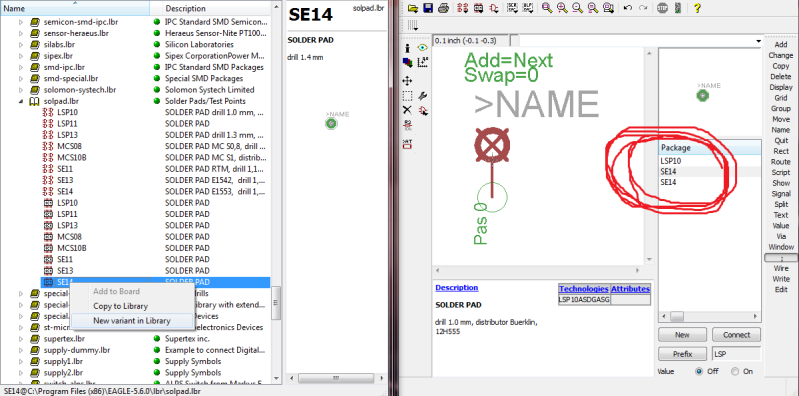Image resolution: width=799 pixels, height=396 pixels.
Task: Click the Prefix input field containing LSP
Action: tap(736, 354)
